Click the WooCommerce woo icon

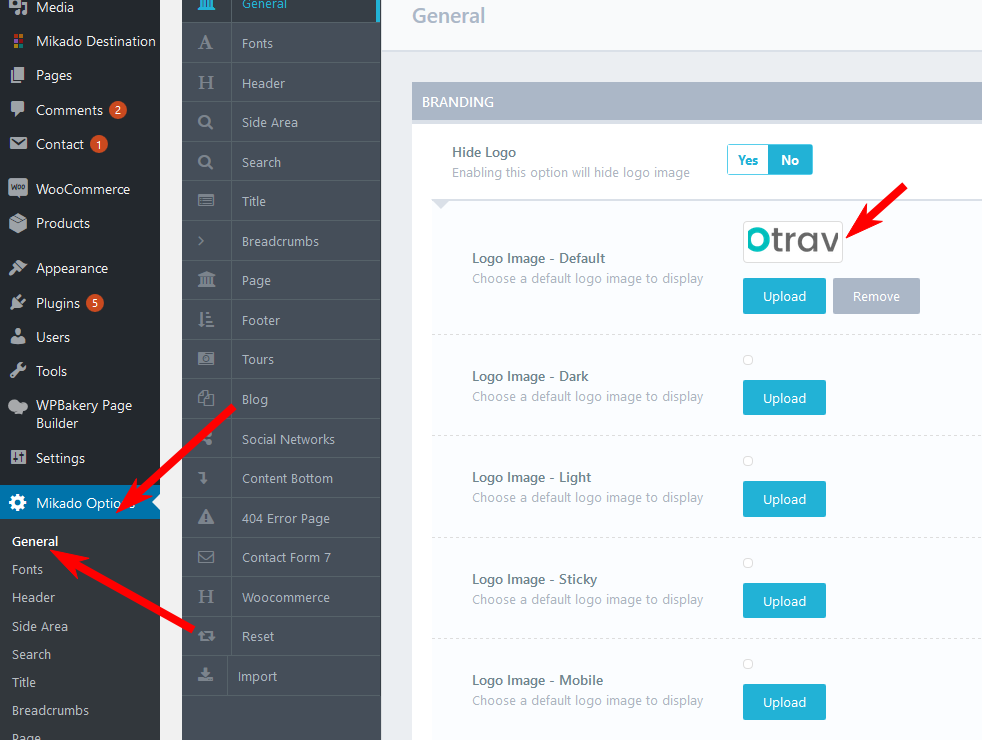(x=18, y=188)
